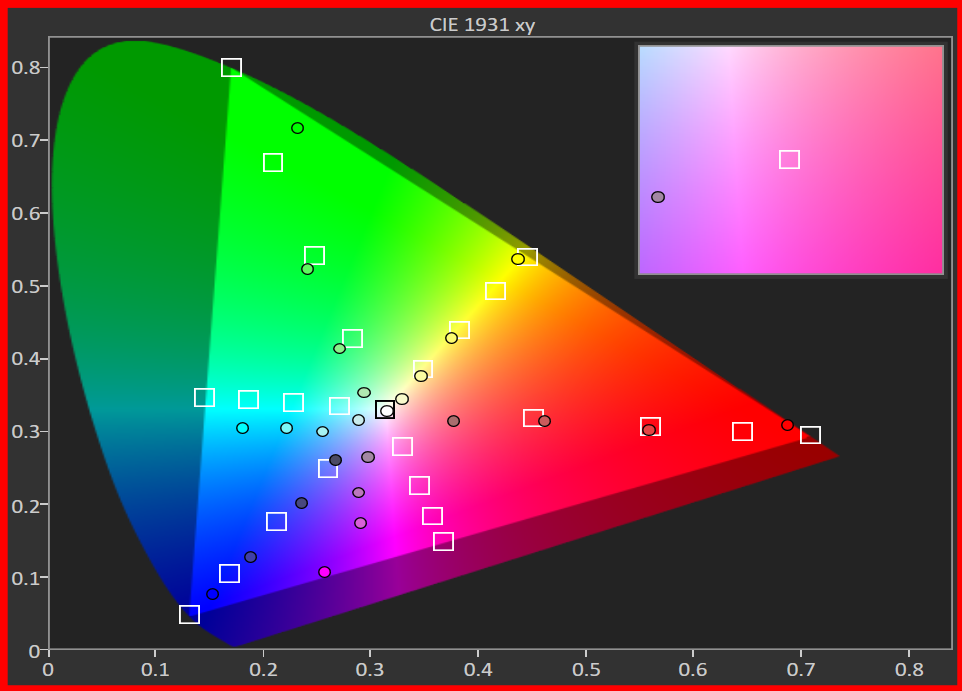Viewport: 962px width, 691px height.
Task: Click the 0.8 label on the vertical axis
Action: (25, 68)
